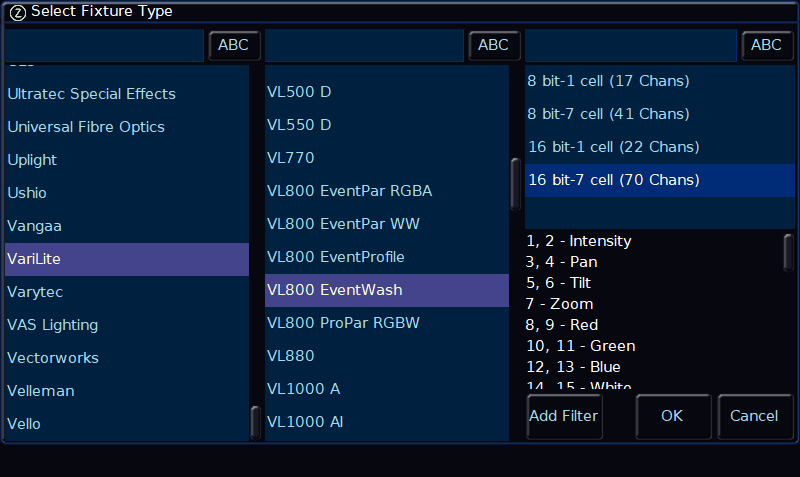This screenshot has height=477, width=800.
Task: Click the fixture model list scrollbar handle
Action: tap(515, 184)
